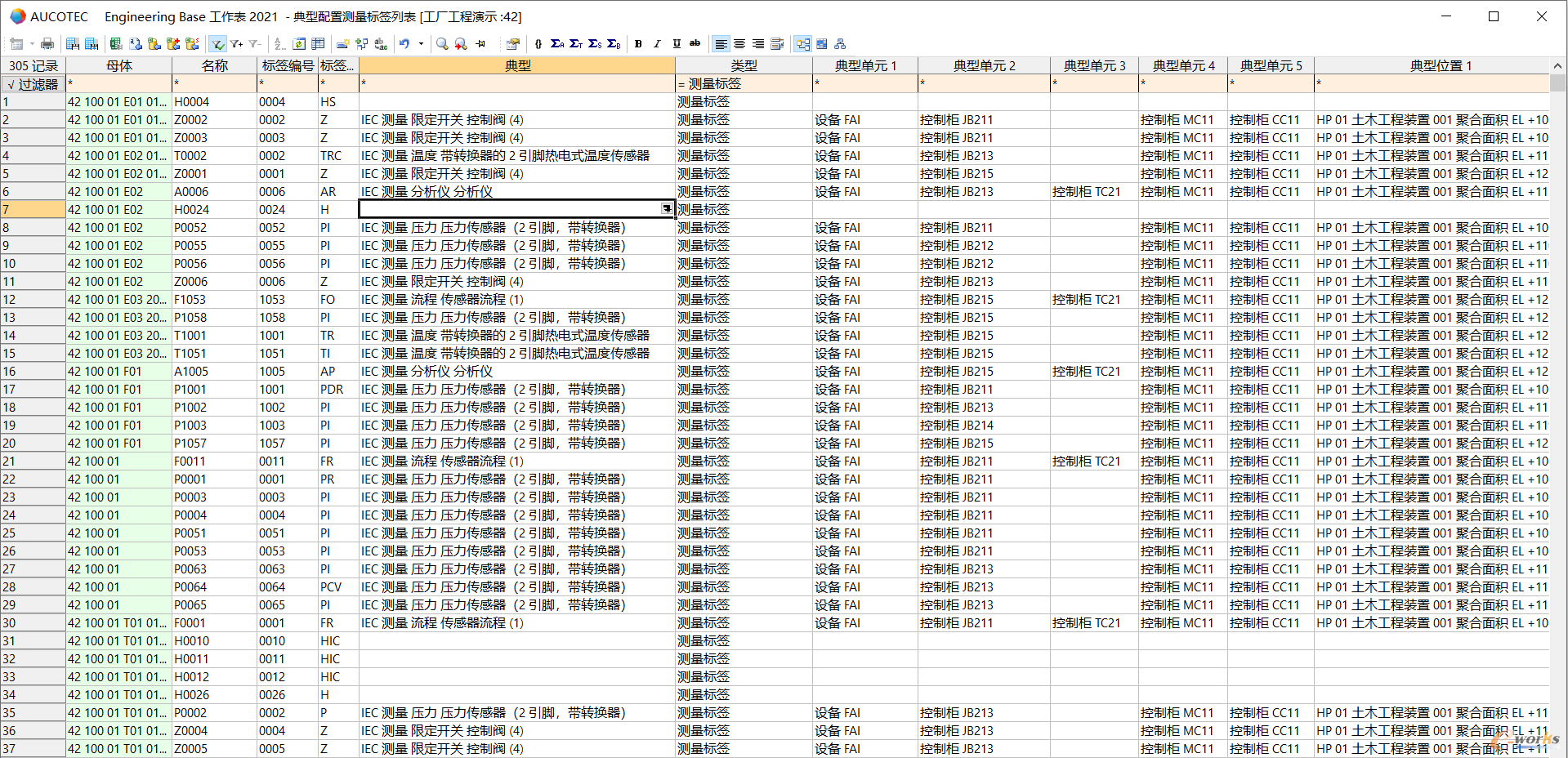Screen dimensions: 1568x758
Task: Click the 305 记录 corner cell
Action: click(33, 65)
